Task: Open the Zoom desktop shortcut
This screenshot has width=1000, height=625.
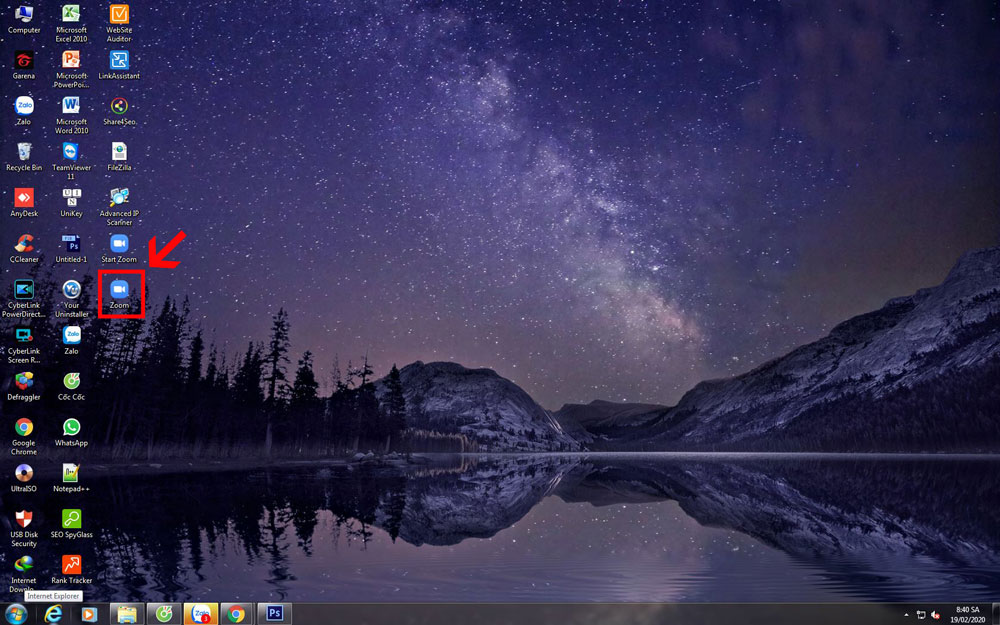Action: tap(120, 291)
